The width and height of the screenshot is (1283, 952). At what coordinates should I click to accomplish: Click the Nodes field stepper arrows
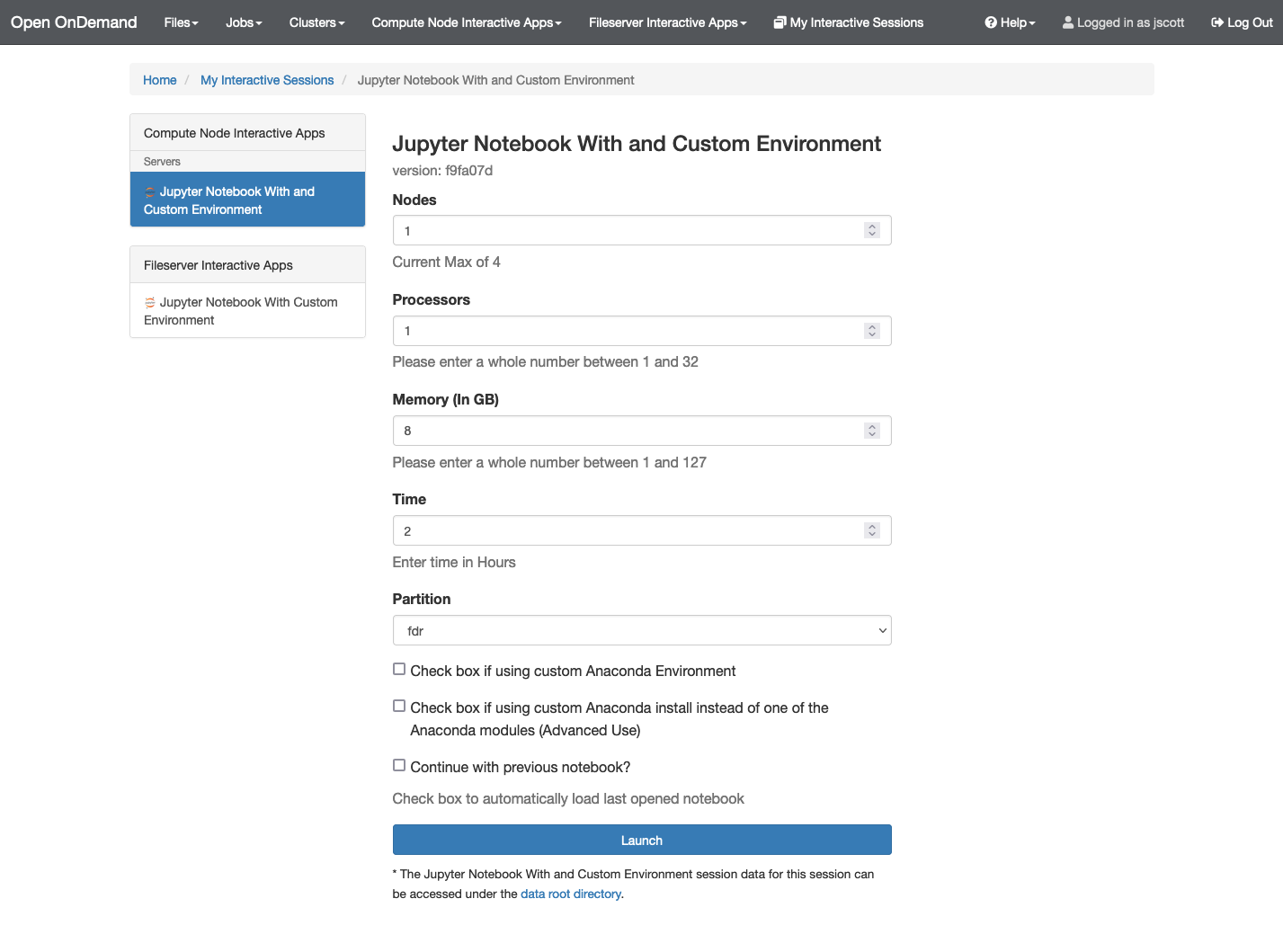[872, 231]
